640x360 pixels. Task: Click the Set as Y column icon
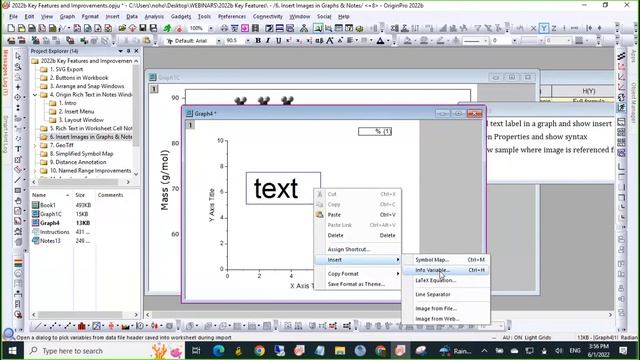[544, 28]
